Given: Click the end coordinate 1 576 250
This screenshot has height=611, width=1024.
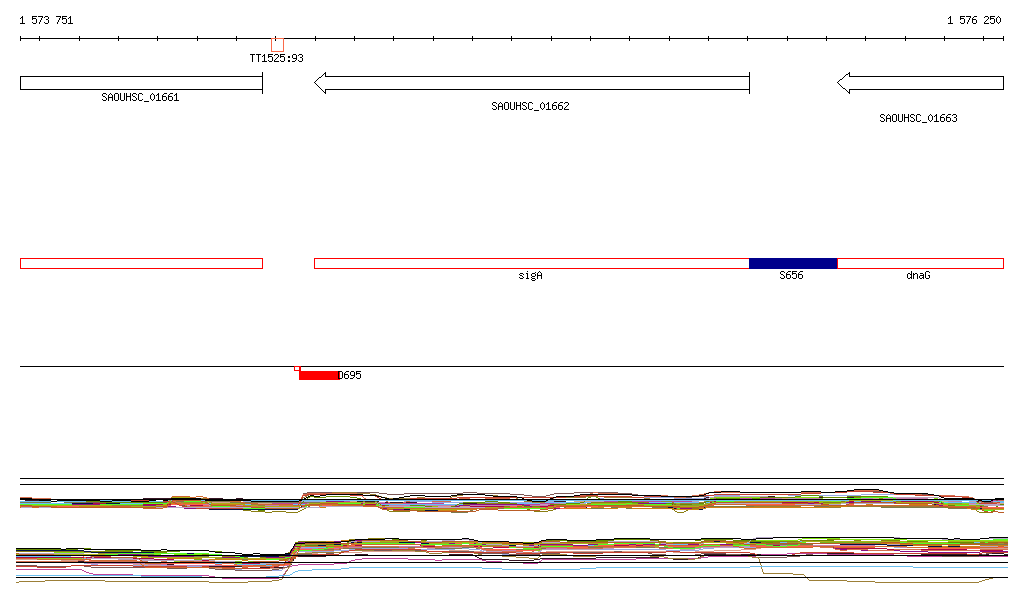Looking at the screenshot, I should pyautogui.click(x=974, y=20).
